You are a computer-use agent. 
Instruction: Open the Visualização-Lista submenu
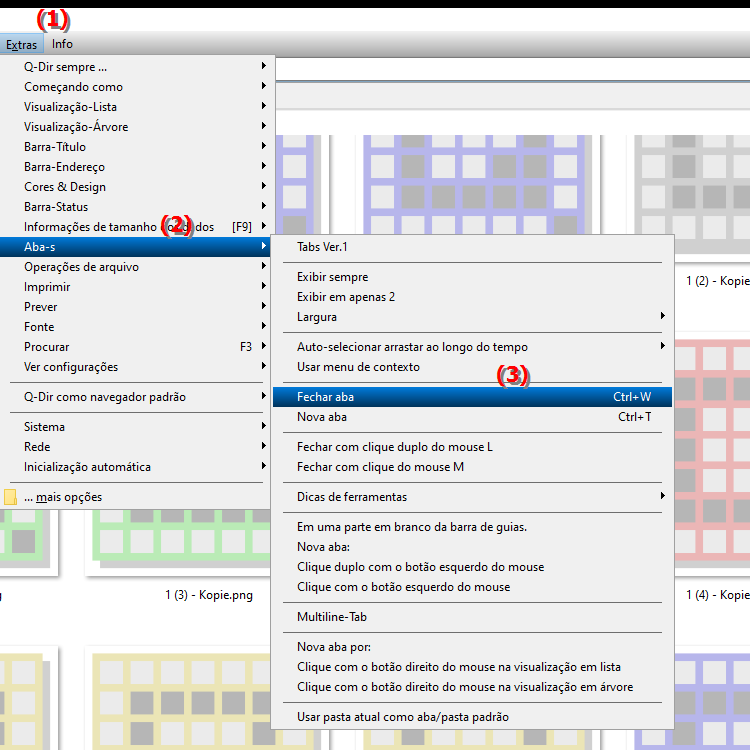[x=137, y=107]
